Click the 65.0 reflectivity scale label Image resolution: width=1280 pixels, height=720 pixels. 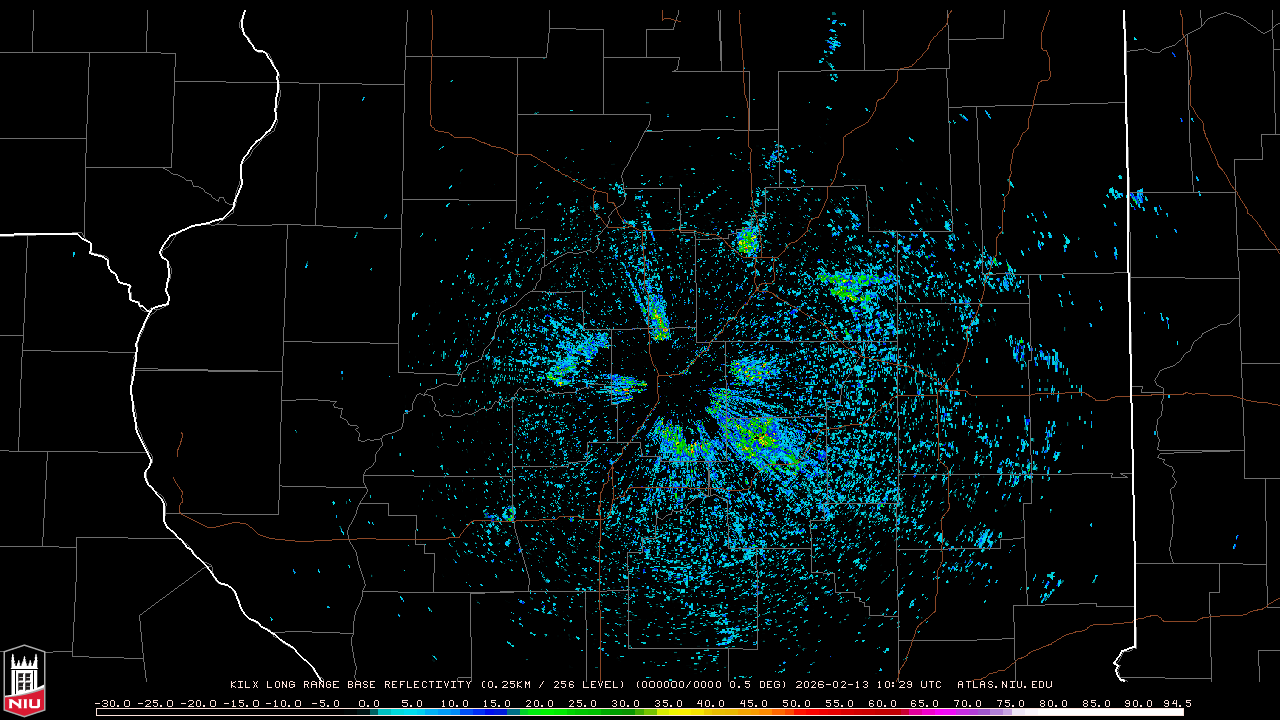tap(927, 704)
